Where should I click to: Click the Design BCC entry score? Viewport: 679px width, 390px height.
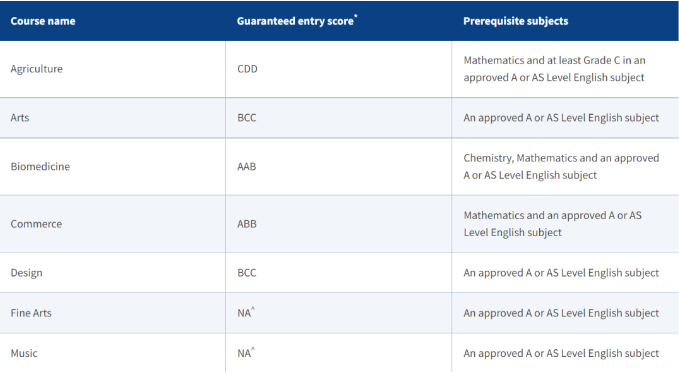tap(247, 273)
